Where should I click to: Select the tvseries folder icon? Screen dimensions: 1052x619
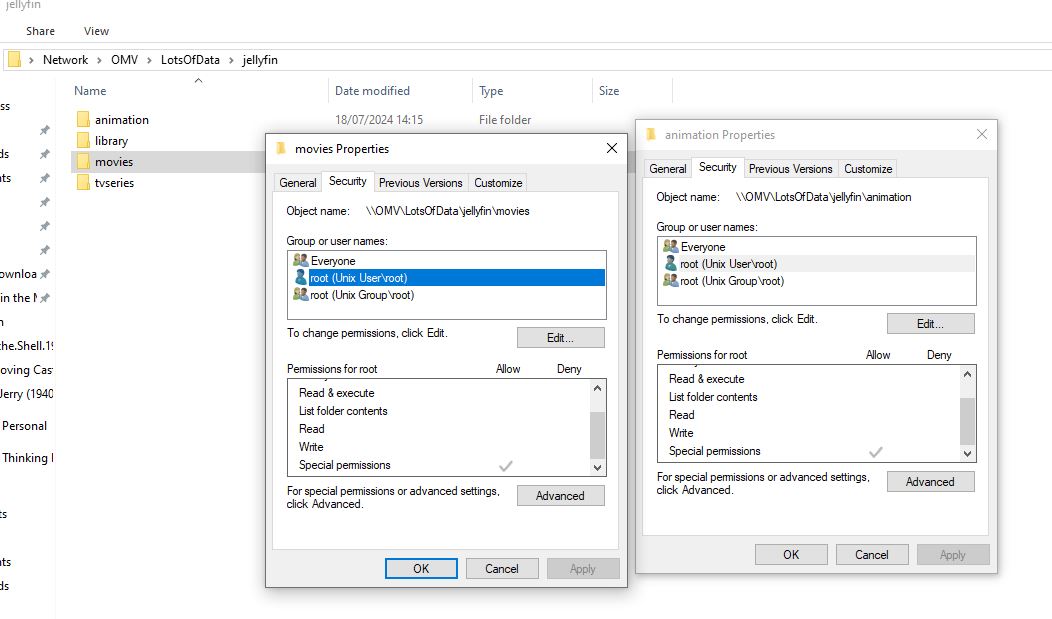tap(83, 183)
